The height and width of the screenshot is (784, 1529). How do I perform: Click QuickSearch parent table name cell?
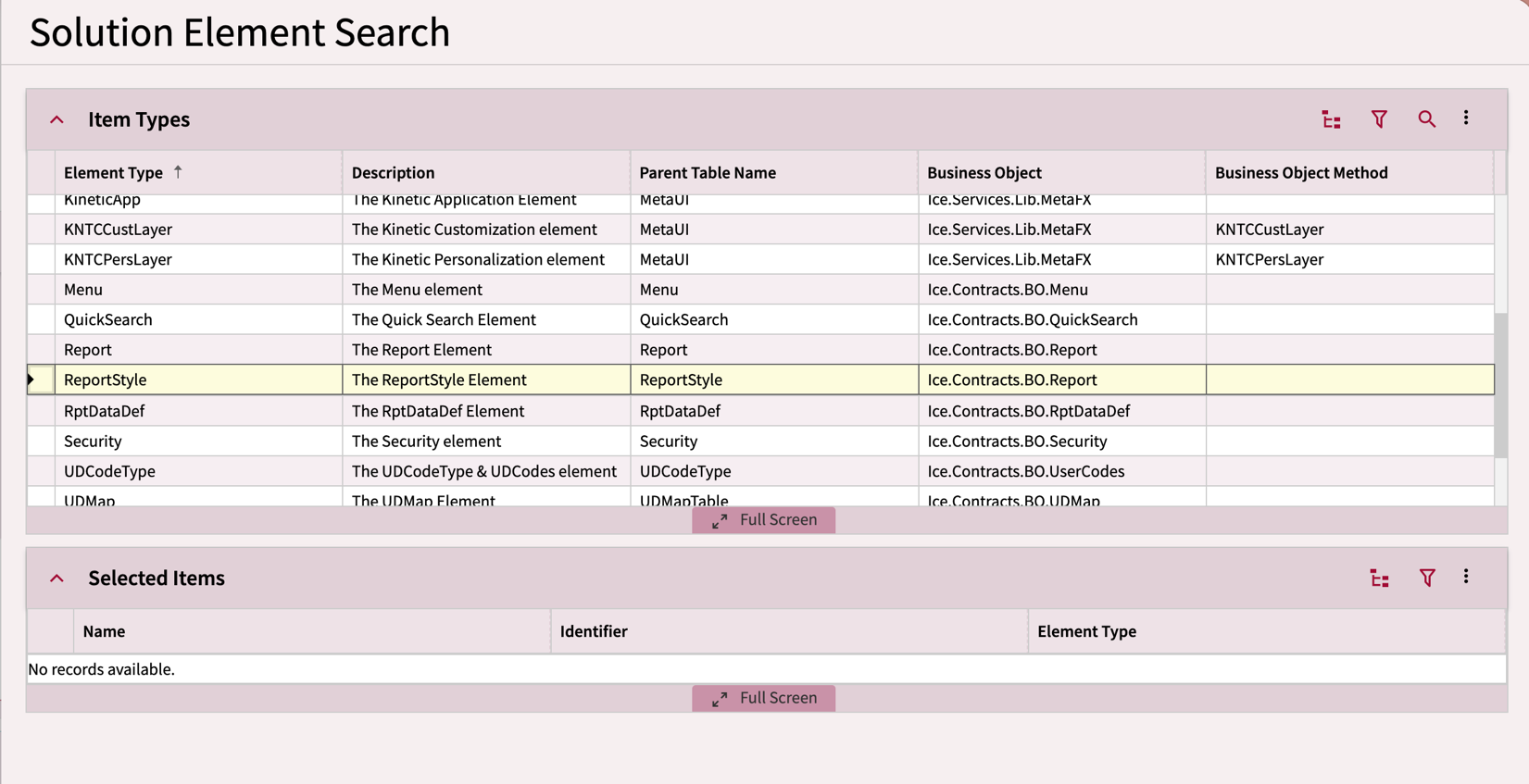point(774,320)
